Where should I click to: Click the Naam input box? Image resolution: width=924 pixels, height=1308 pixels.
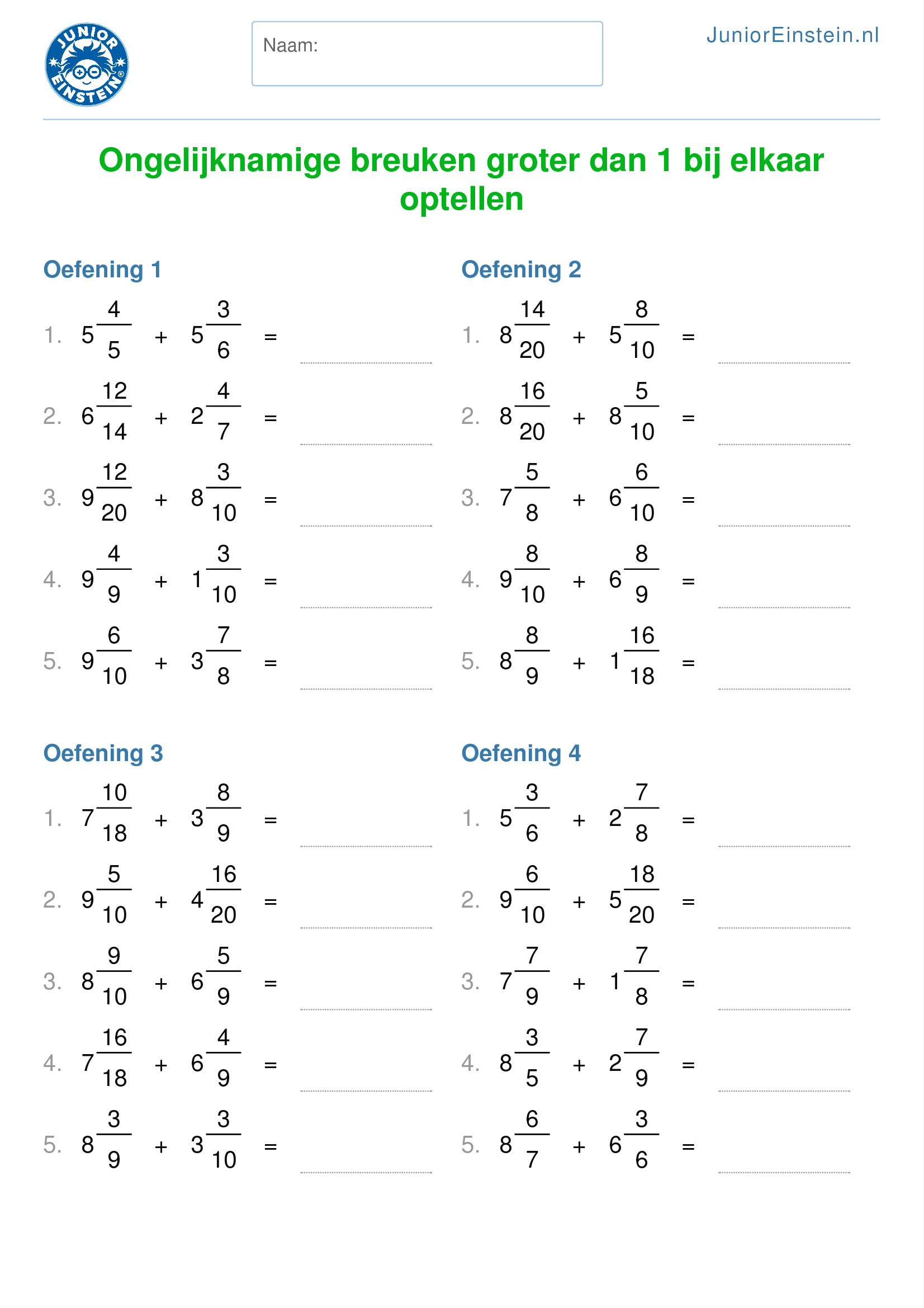[x=427, y=54]
